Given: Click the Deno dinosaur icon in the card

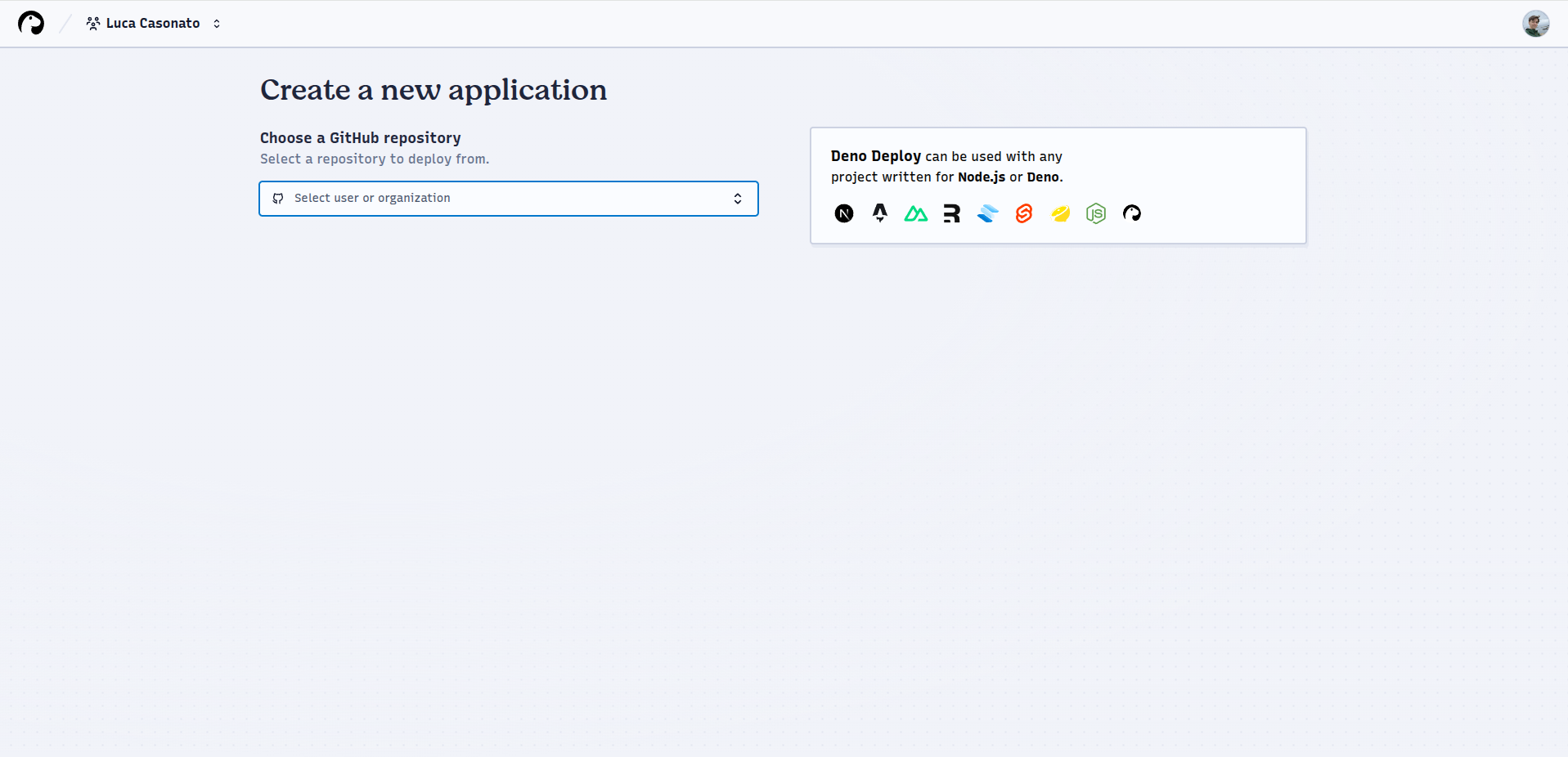Looking at the screenshot, I should 1132,213.
